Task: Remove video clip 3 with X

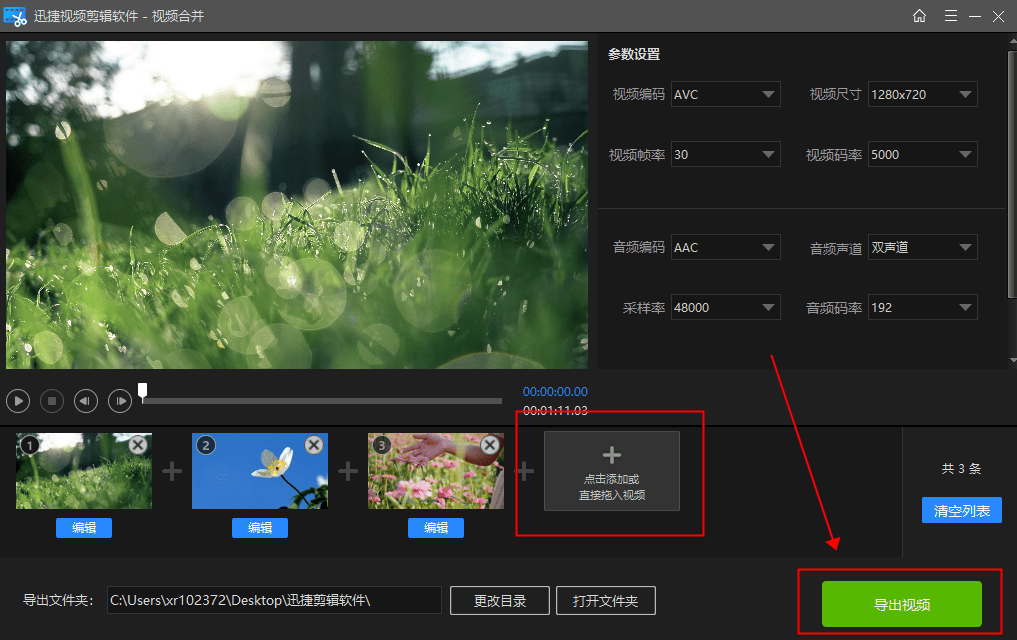Action: (490, 445)
